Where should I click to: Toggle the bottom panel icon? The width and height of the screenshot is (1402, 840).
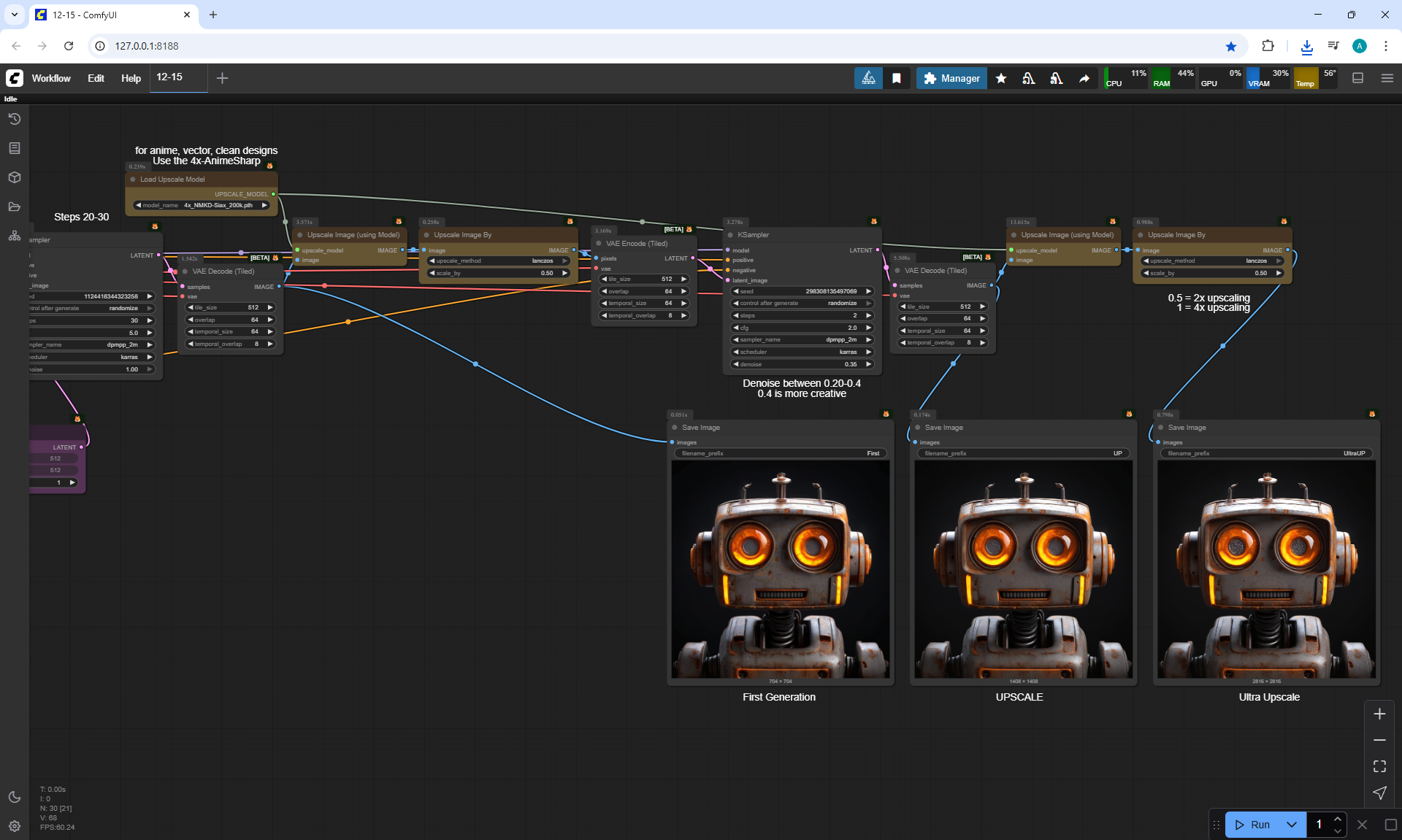point(1357,78)
